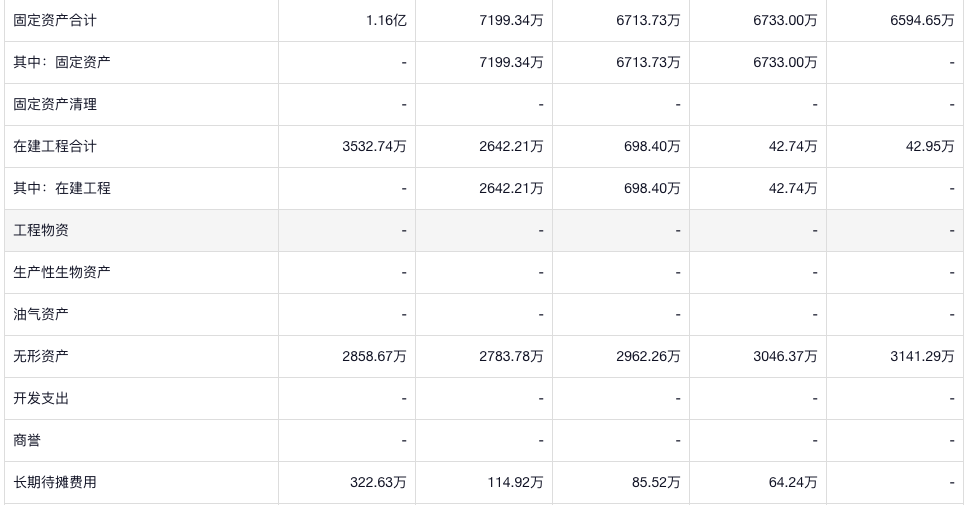Select the 64.24万 deferred expenses cell

point(792,482)
